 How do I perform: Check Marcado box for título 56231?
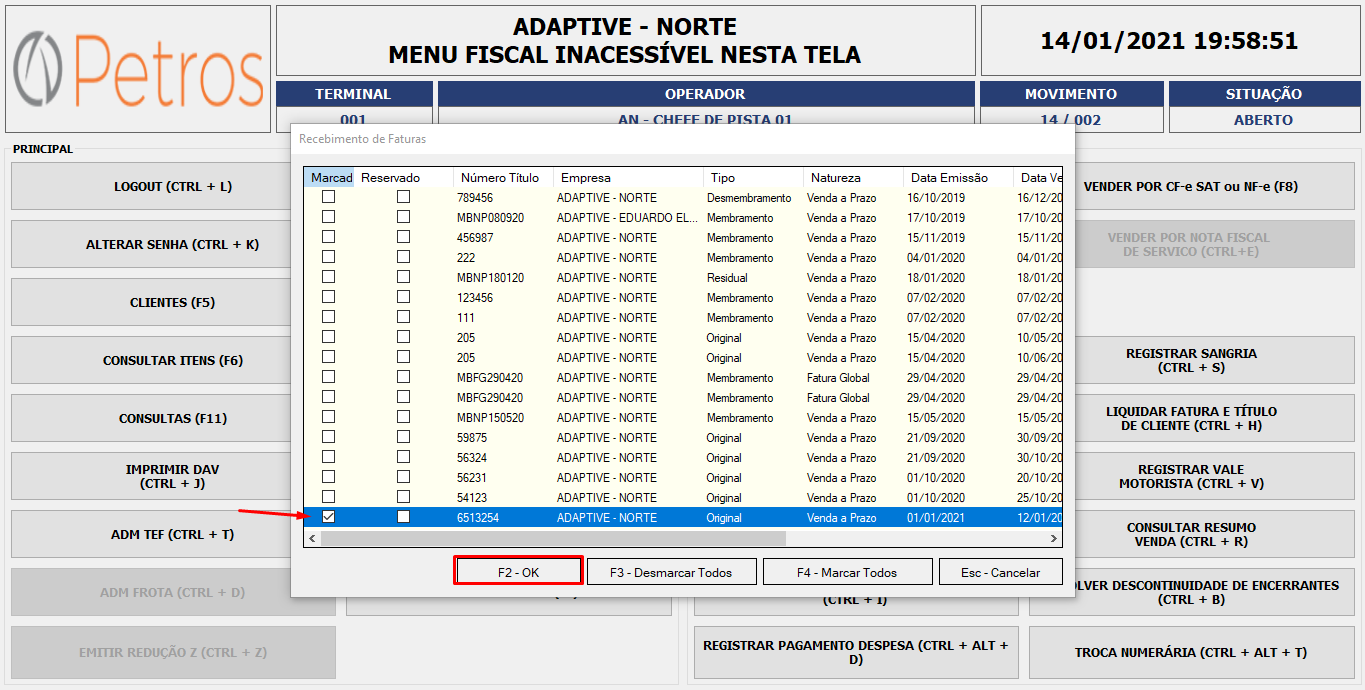coord(328,477)
